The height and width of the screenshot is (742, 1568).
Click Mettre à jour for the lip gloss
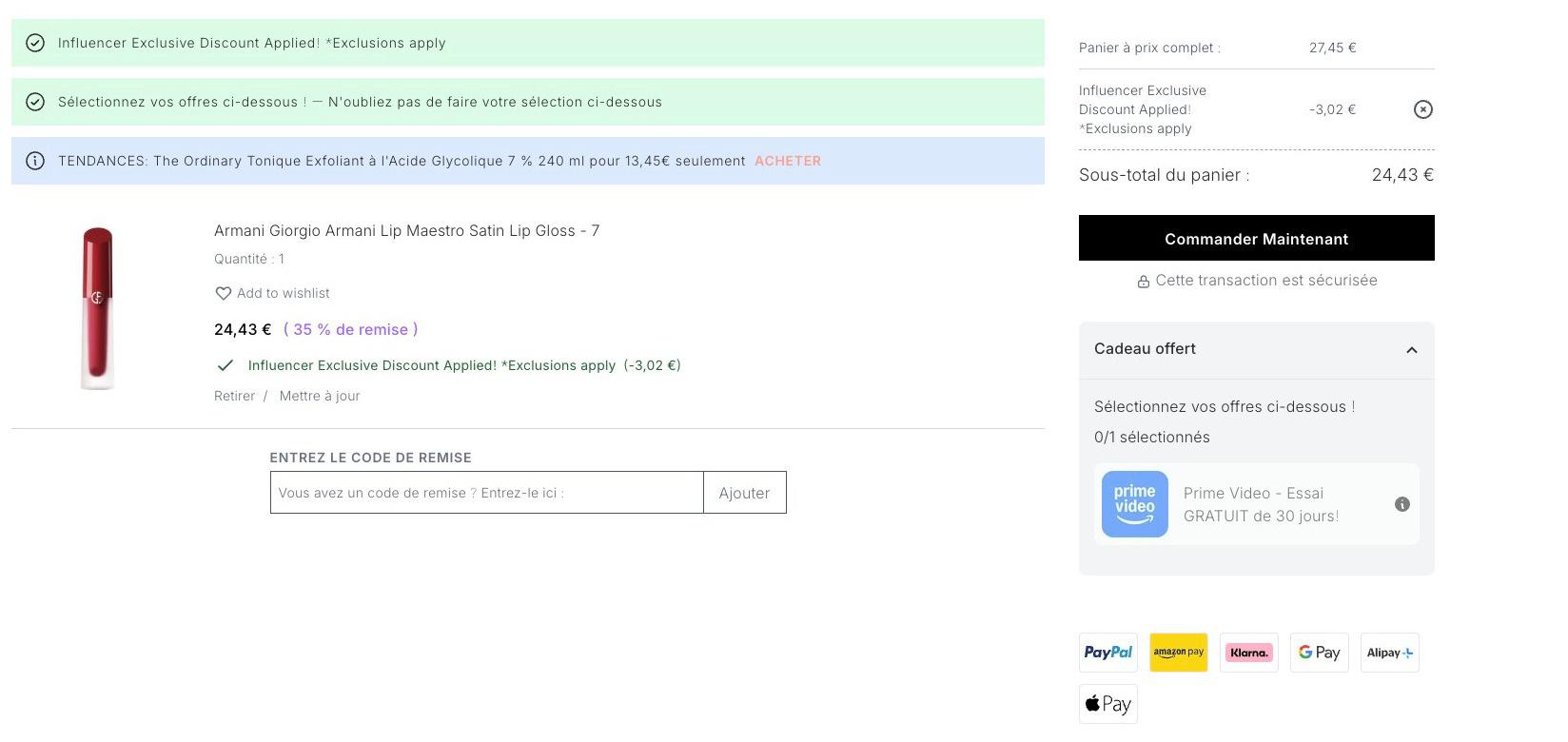click(320, 396)
